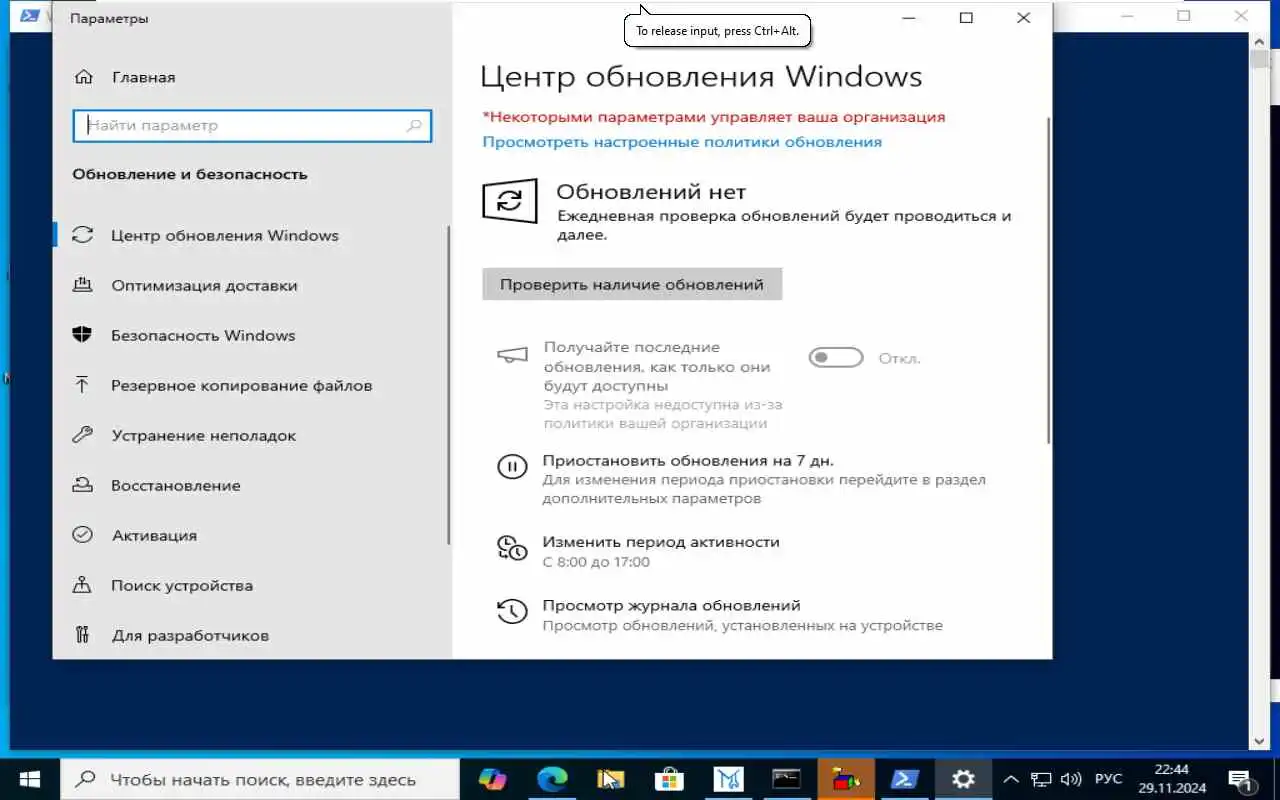
Task: Click the highlighted colorful box taskbar app
Action: (x=846, y=779)
